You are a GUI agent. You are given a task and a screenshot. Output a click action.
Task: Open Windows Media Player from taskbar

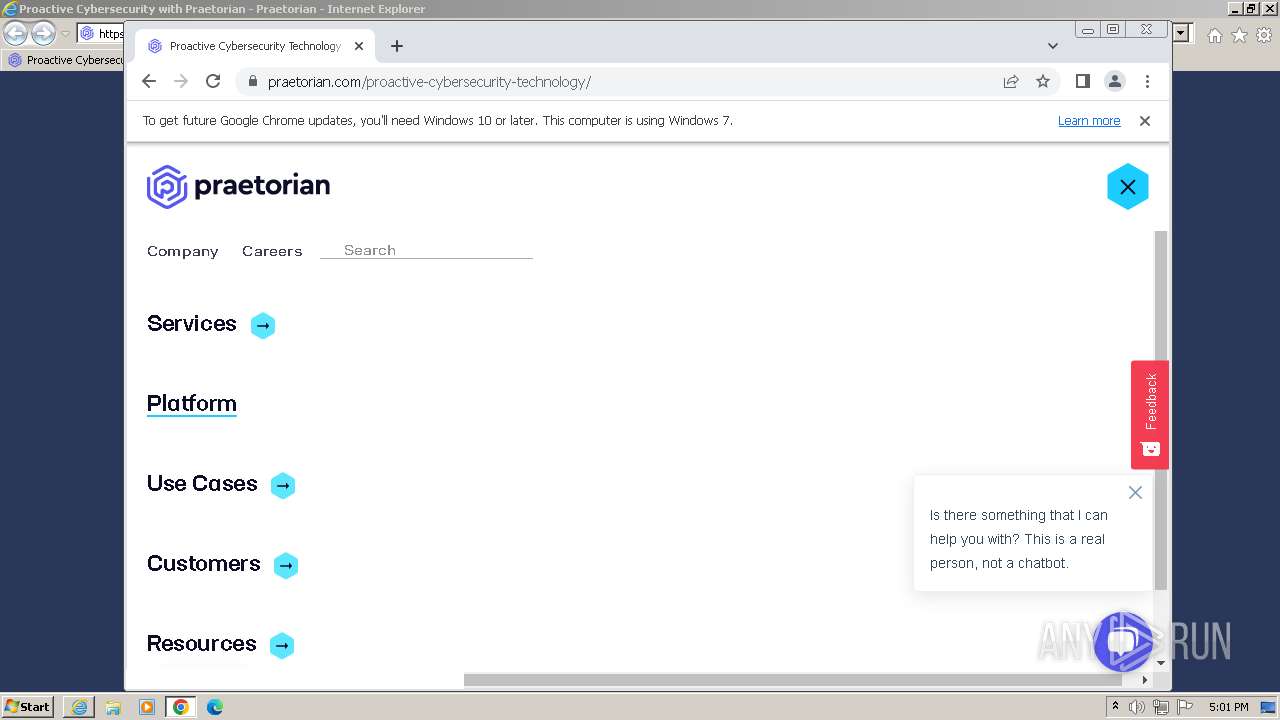147,707
